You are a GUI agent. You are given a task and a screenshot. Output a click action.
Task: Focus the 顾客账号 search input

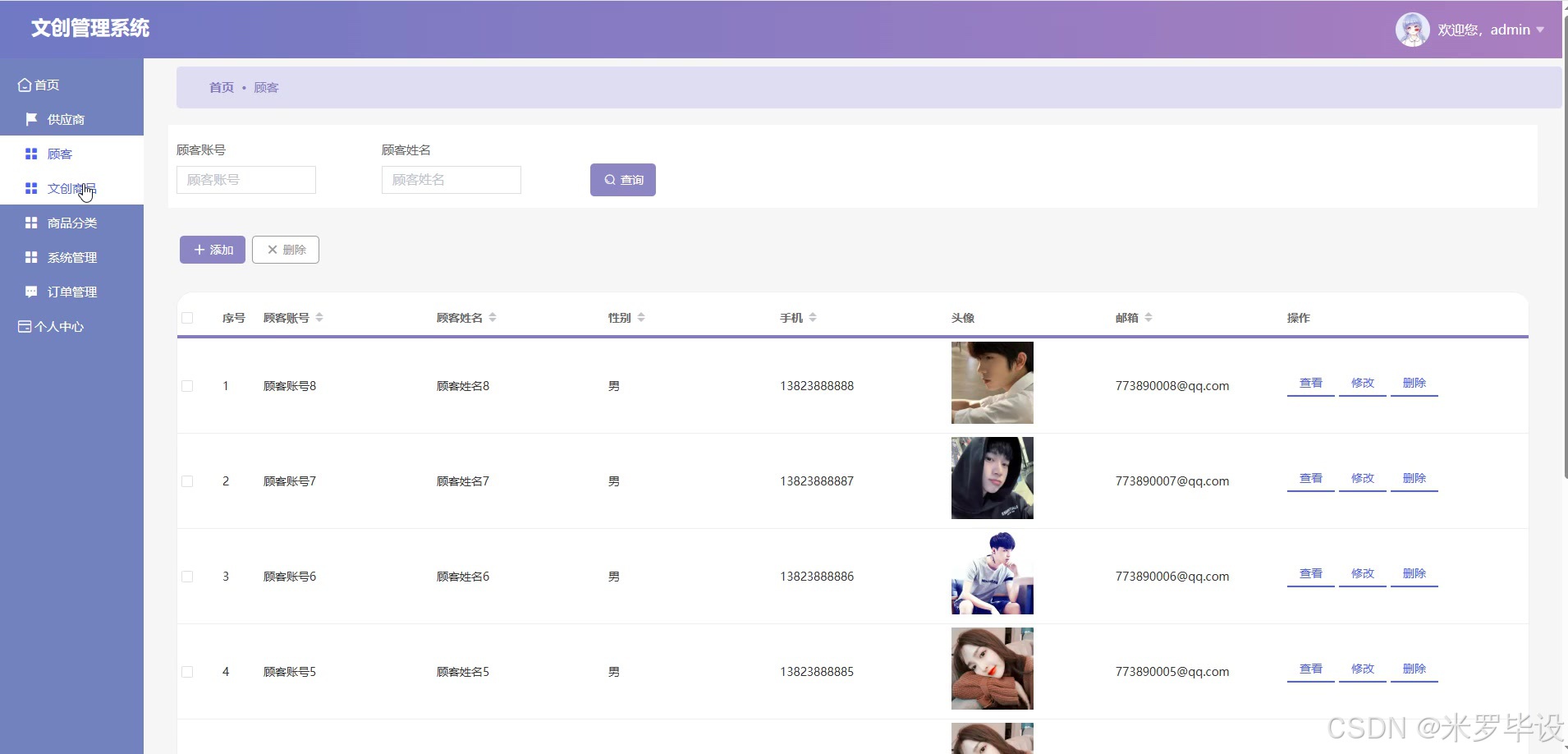[246, 180]
